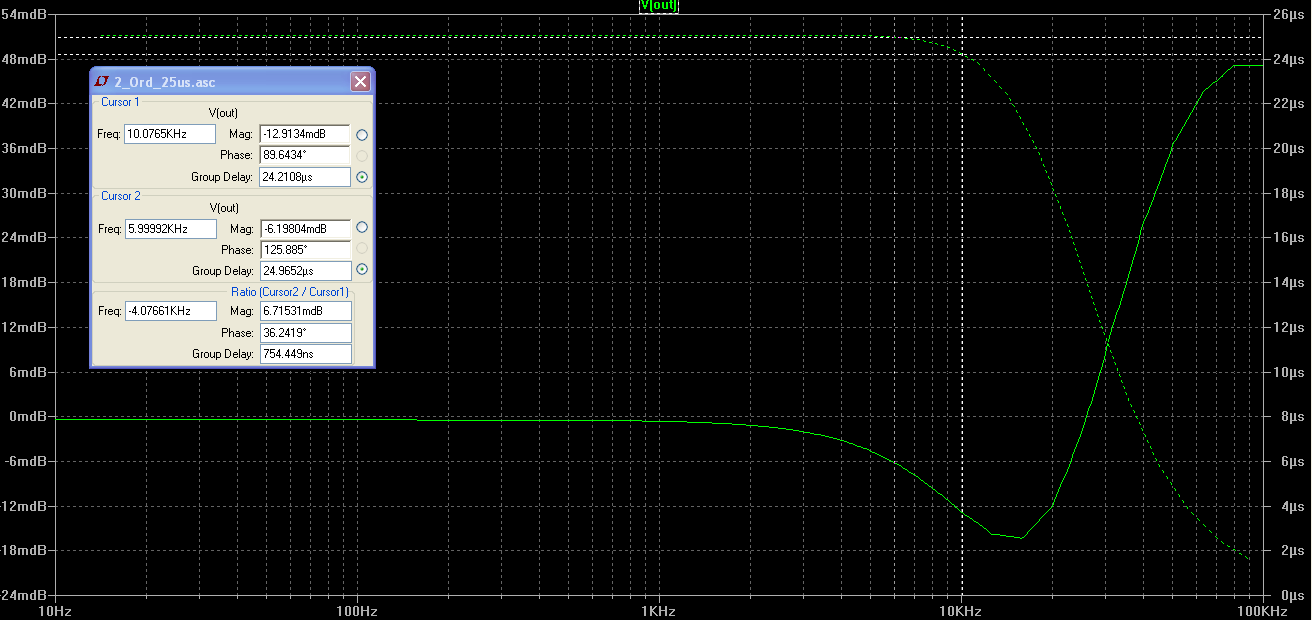Click the 24µs label on the right axis
This screenshot has width=1312, height=620.
[1287, 59]
